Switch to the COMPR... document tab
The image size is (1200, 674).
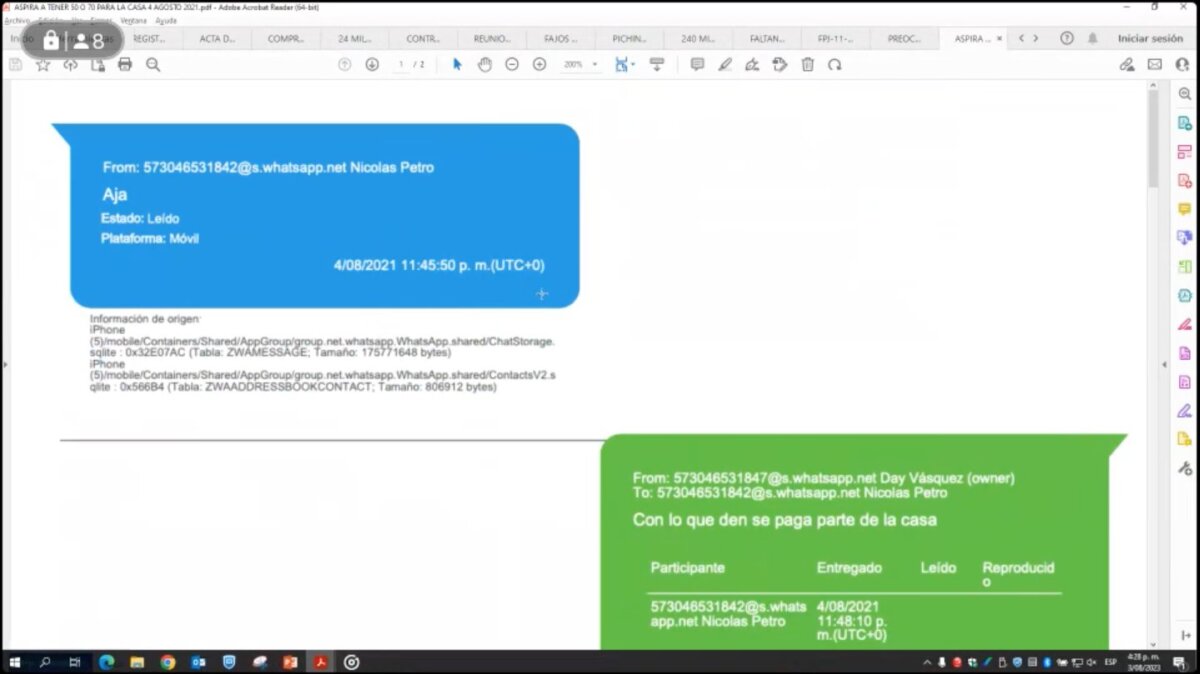point(286,38)
